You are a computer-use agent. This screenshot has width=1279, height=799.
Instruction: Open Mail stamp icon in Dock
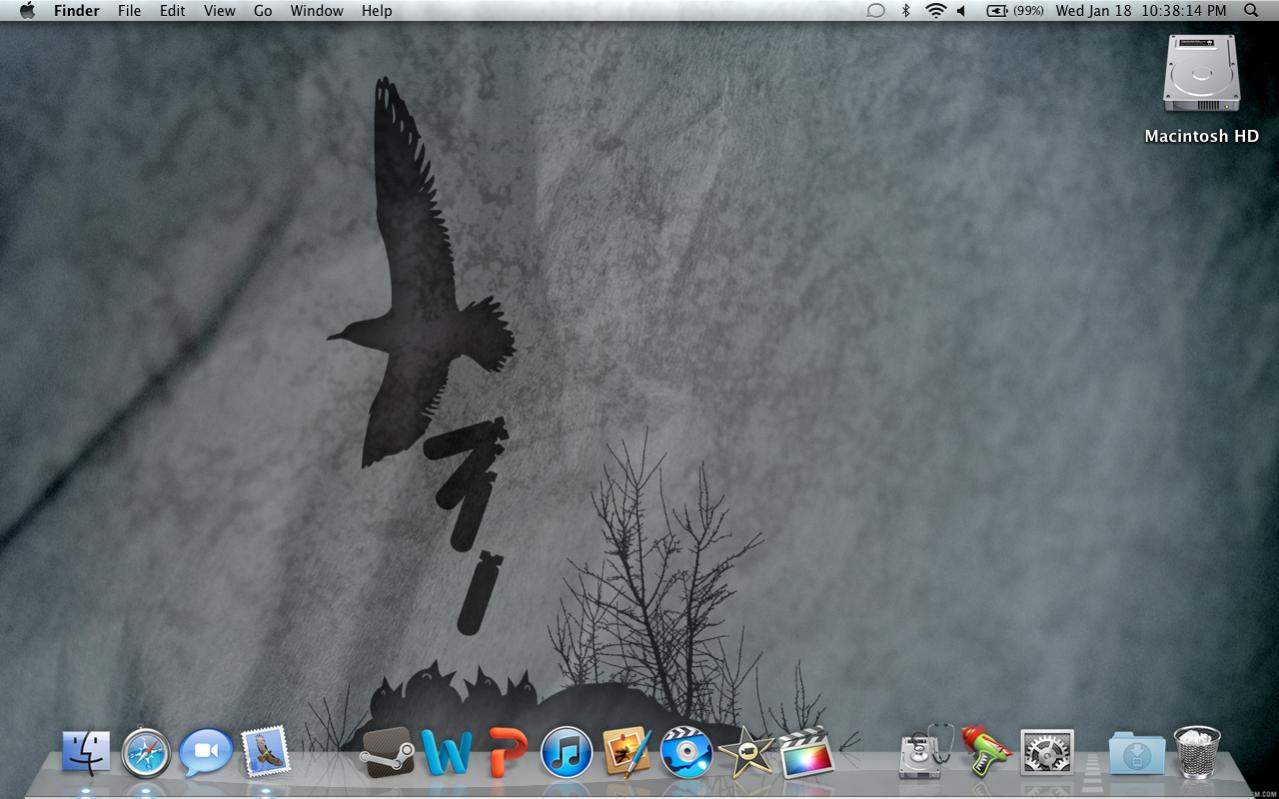pos(266,751)
